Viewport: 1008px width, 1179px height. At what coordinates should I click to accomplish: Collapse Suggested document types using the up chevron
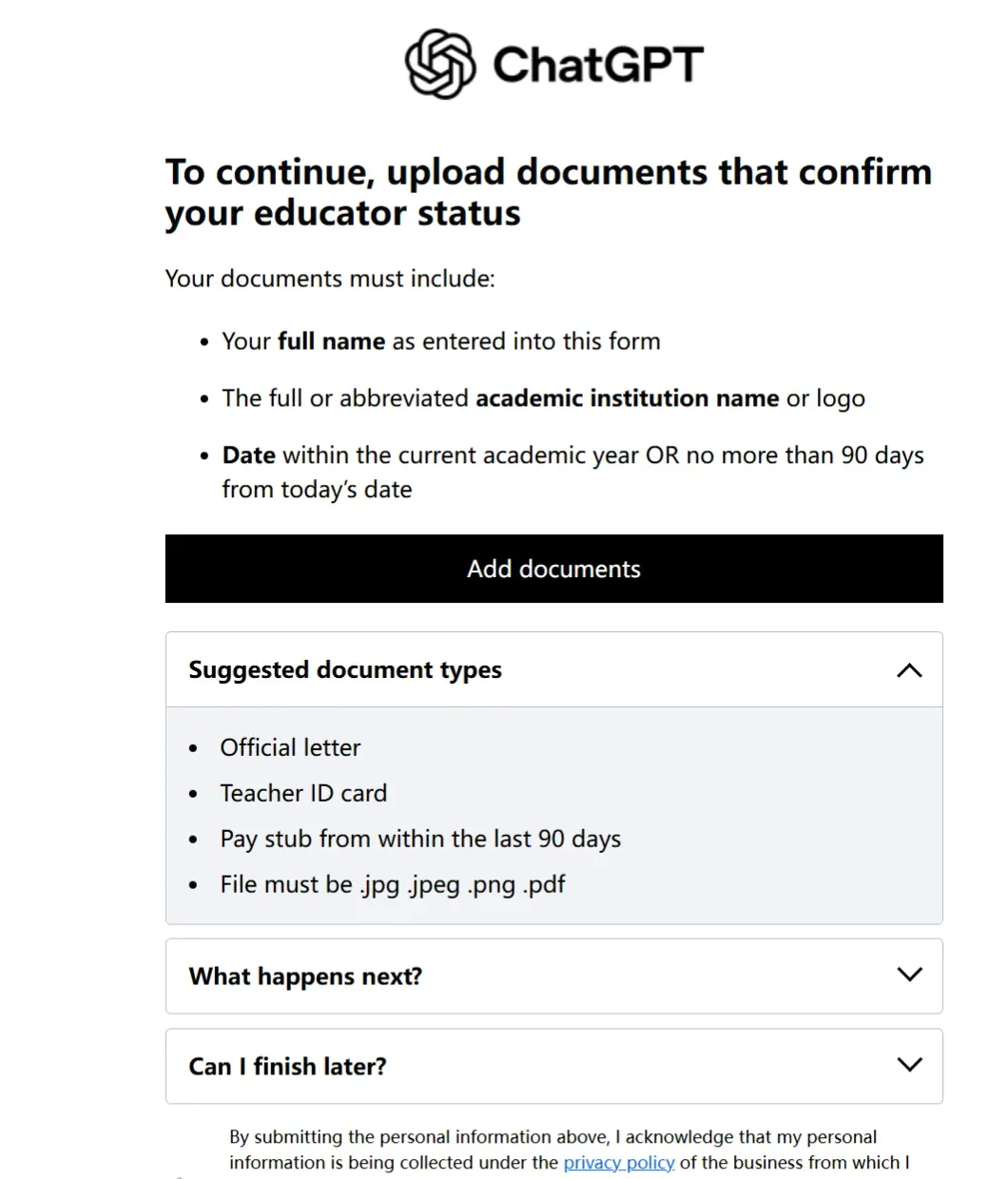click(x=909, y=670)
